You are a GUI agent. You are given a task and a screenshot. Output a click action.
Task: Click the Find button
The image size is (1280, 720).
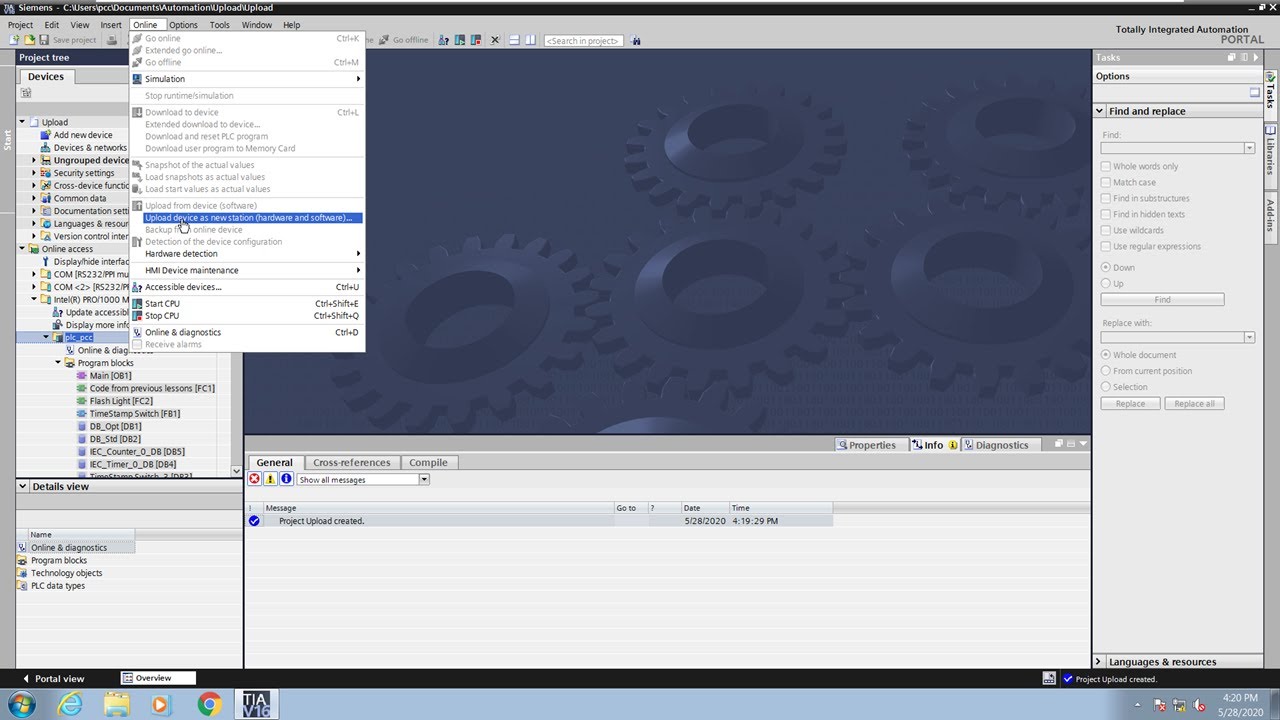point(1162,300)
